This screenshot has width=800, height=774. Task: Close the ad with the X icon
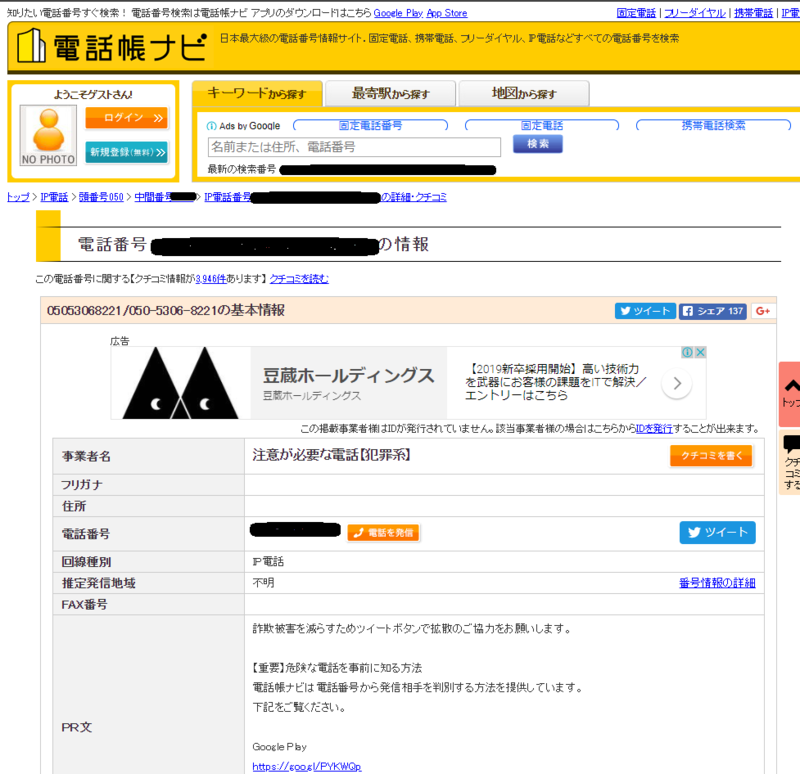pyautogui.click(x=701, y=352)
